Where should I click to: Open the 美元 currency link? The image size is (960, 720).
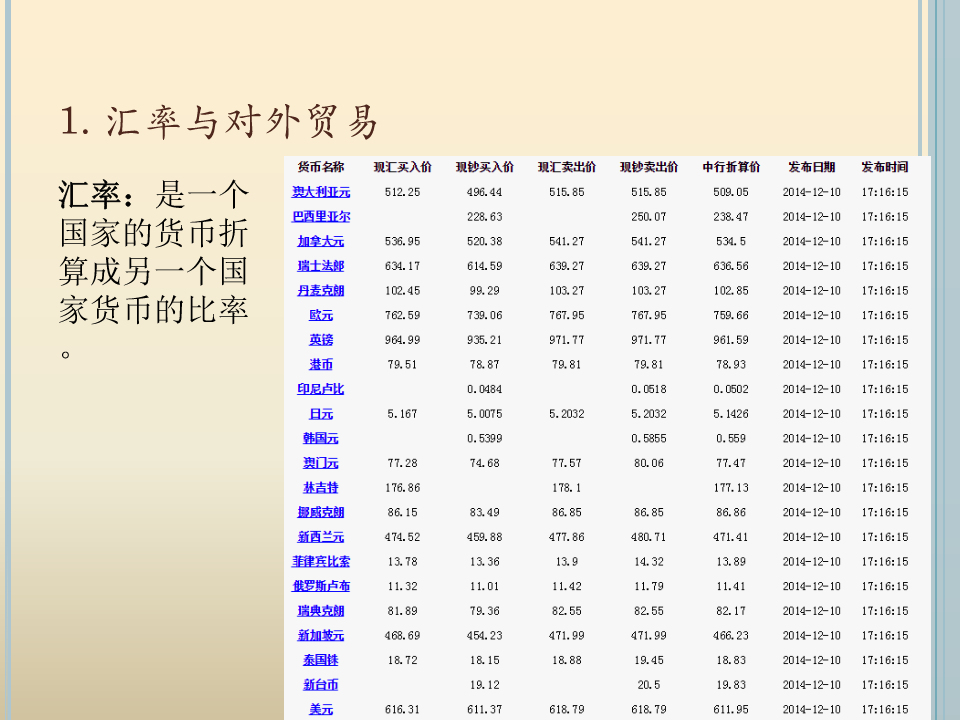tap(321, 710)
